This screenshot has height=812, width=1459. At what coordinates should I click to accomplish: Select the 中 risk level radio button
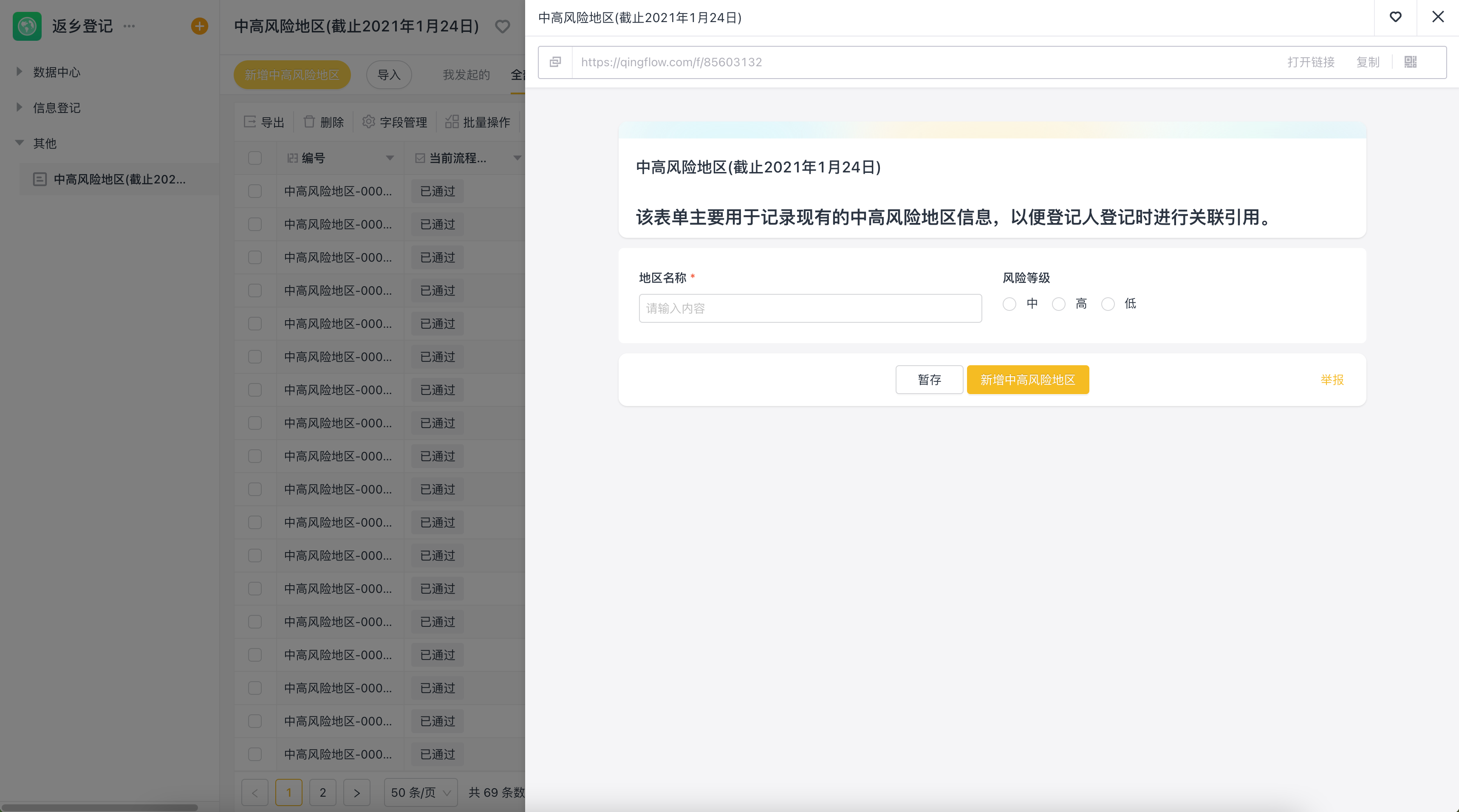1009,304
